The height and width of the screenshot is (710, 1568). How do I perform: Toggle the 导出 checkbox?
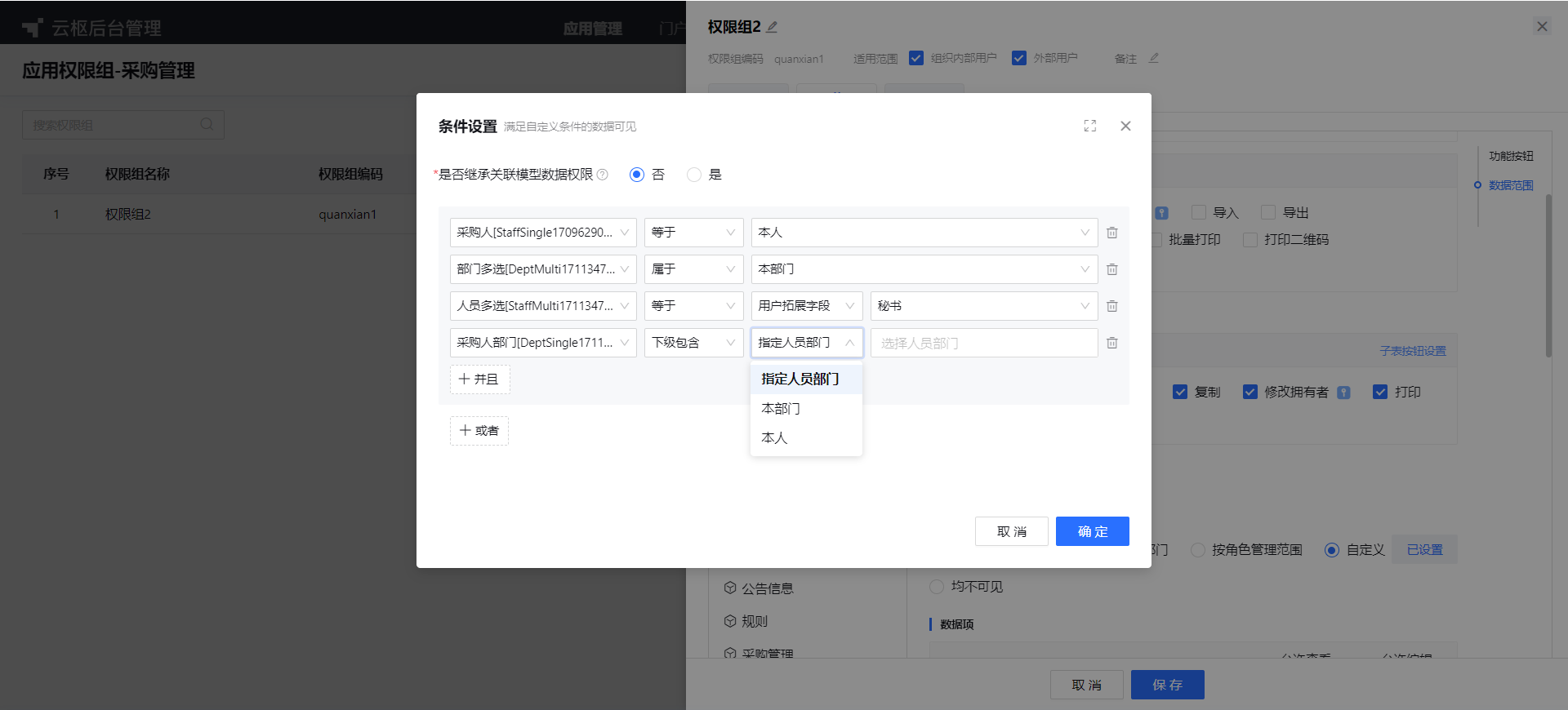[1268, 212]
